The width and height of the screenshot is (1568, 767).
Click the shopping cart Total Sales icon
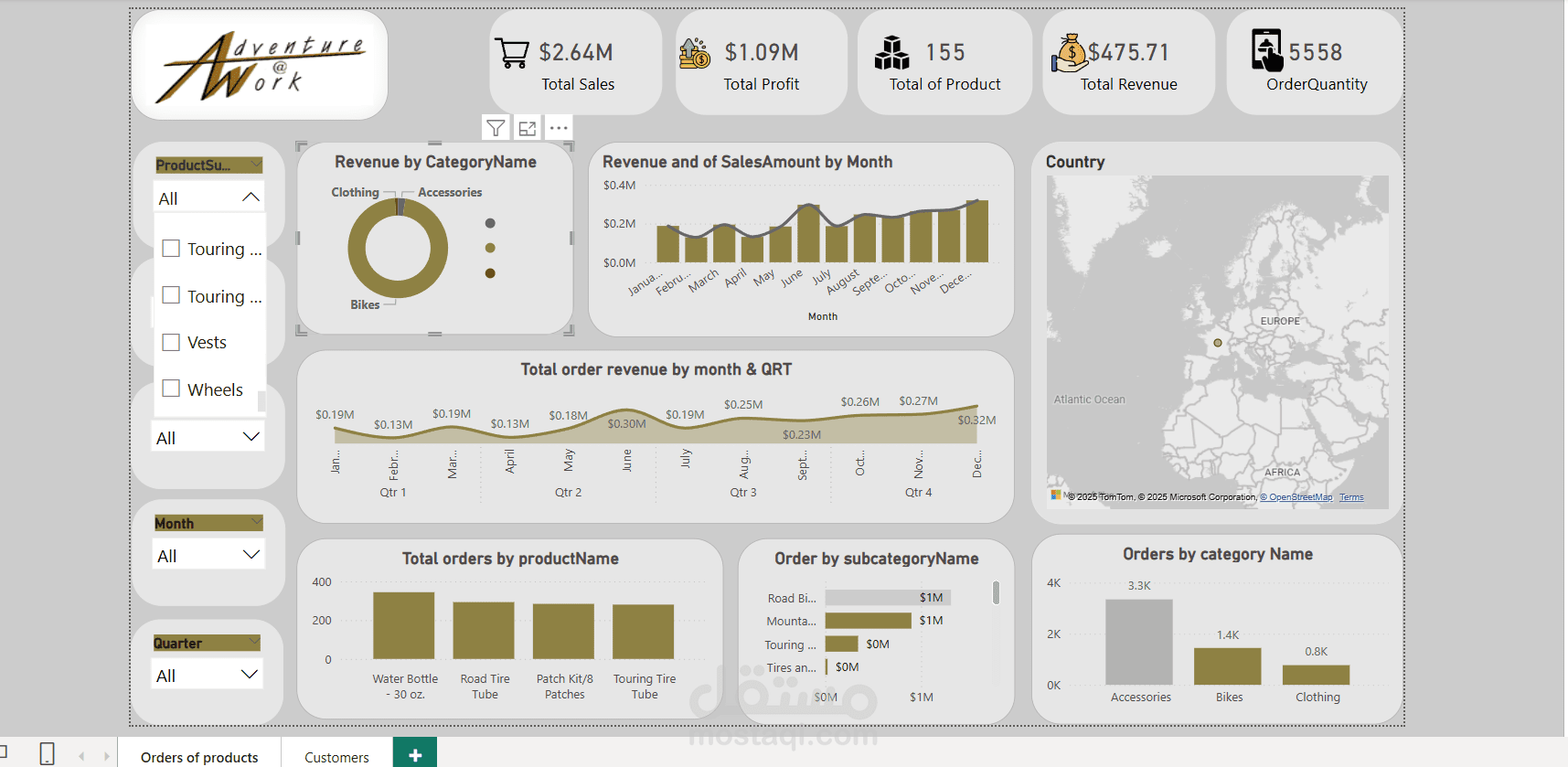point(512,52)
